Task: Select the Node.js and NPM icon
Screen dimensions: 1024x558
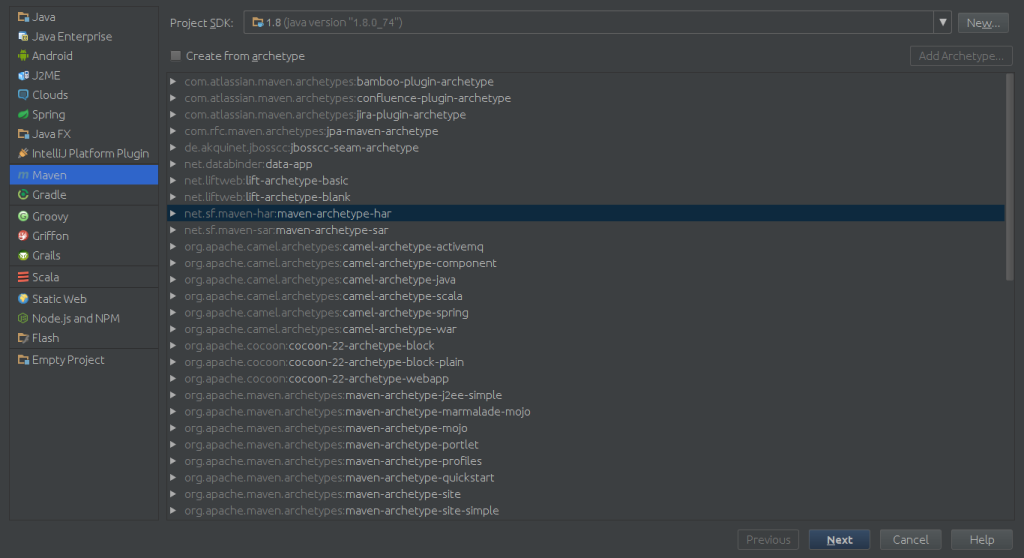Action: [x=23, y=318]
